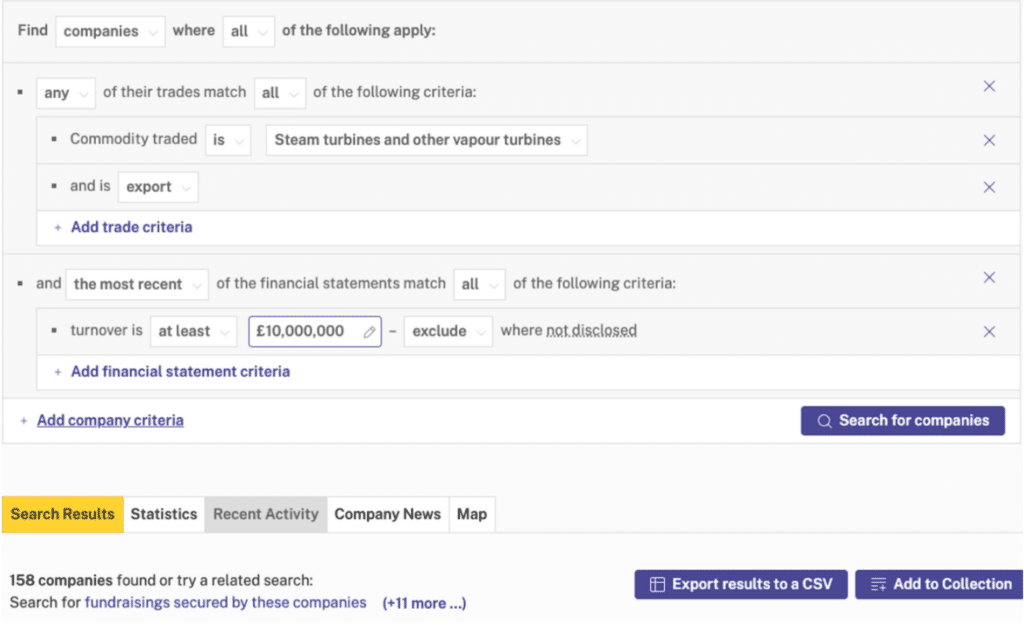
Task: Expand the Steam turbines commodity dropdown
Action: click(427, 140)
